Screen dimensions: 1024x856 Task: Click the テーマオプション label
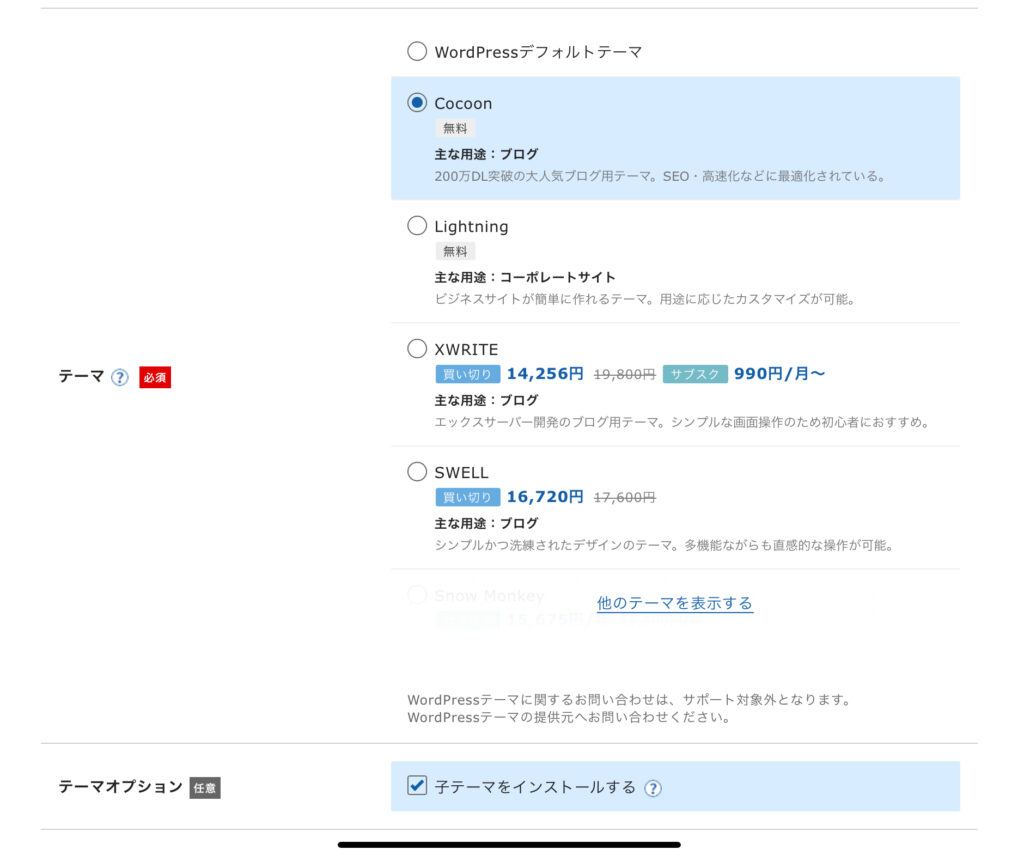[121, 786]
